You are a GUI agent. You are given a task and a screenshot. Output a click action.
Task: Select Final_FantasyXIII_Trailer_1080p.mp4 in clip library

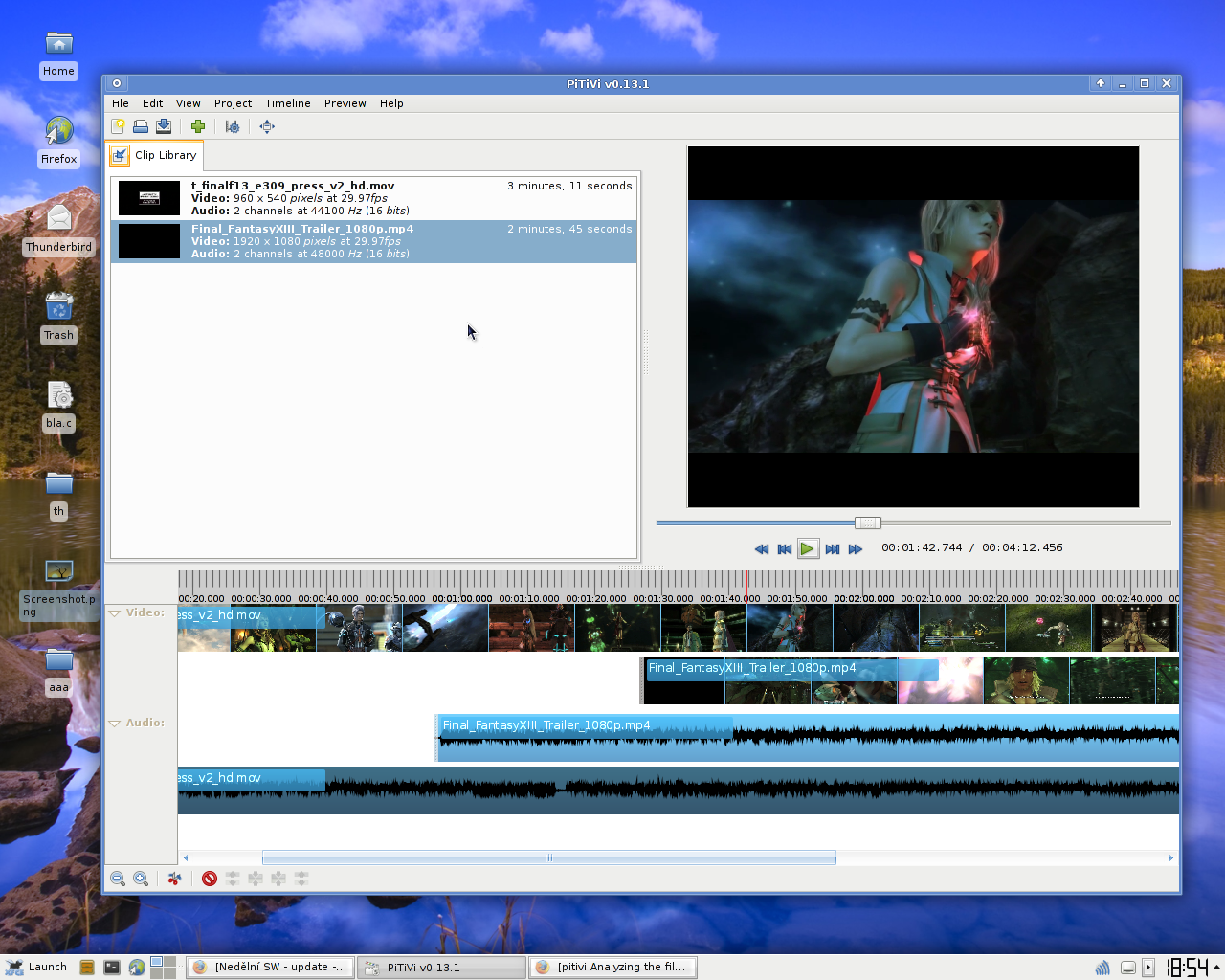click(374, 241)
